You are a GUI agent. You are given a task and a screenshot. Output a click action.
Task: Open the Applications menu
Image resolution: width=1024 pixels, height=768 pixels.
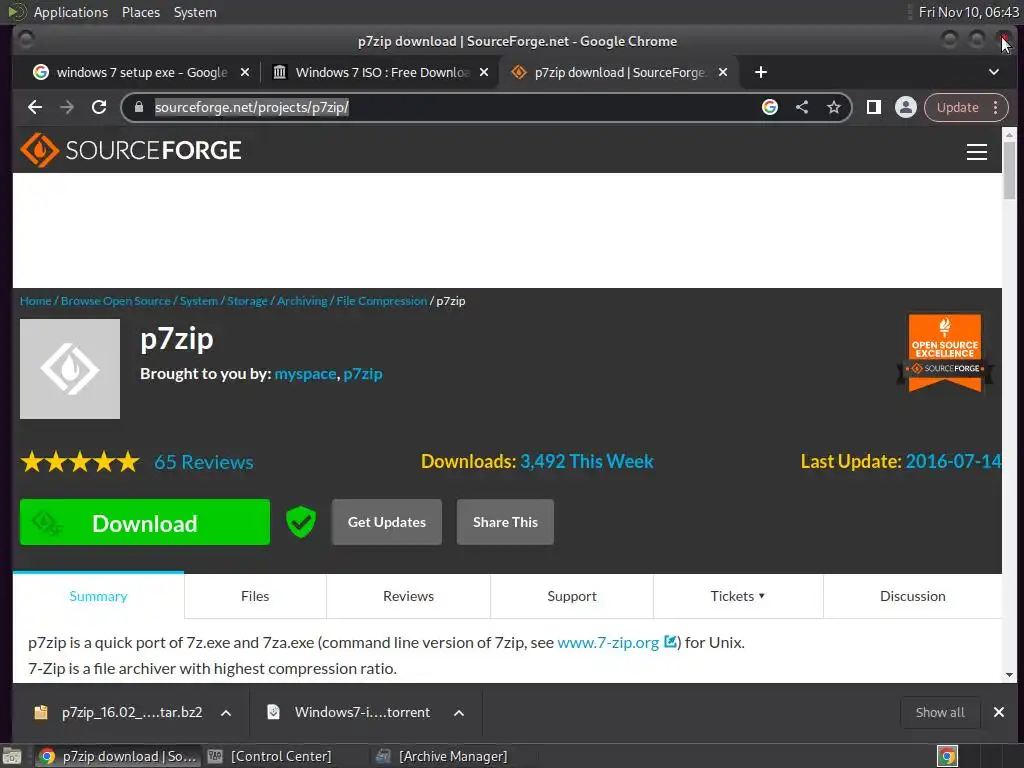pyautogui.click(x=71, y=12)
